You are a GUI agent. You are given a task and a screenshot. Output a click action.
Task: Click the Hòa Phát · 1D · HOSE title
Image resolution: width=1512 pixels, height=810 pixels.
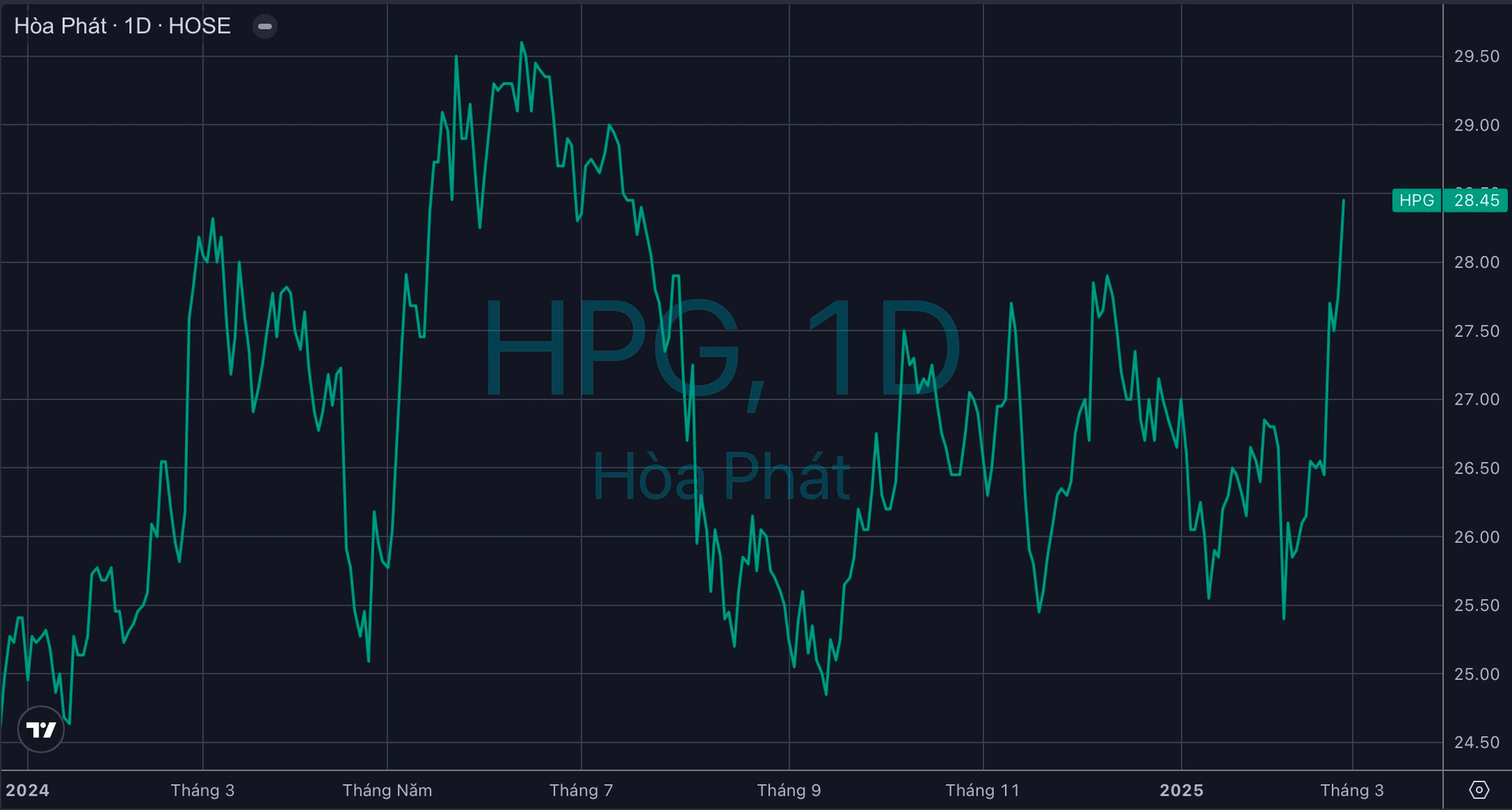[x=122, y=27]
